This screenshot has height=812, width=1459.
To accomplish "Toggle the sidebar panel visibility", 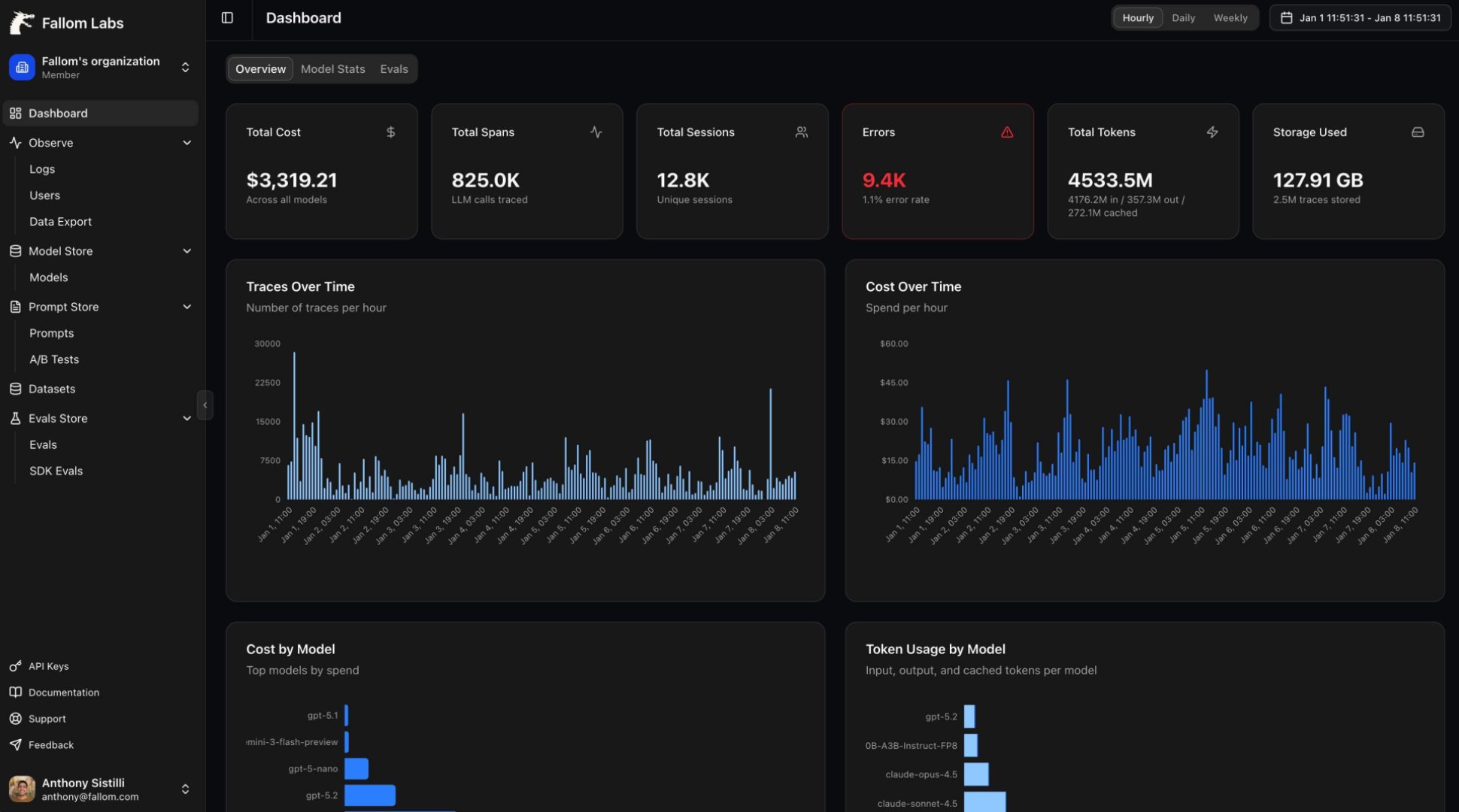I will pyautogui.click(x=227, y=17).
